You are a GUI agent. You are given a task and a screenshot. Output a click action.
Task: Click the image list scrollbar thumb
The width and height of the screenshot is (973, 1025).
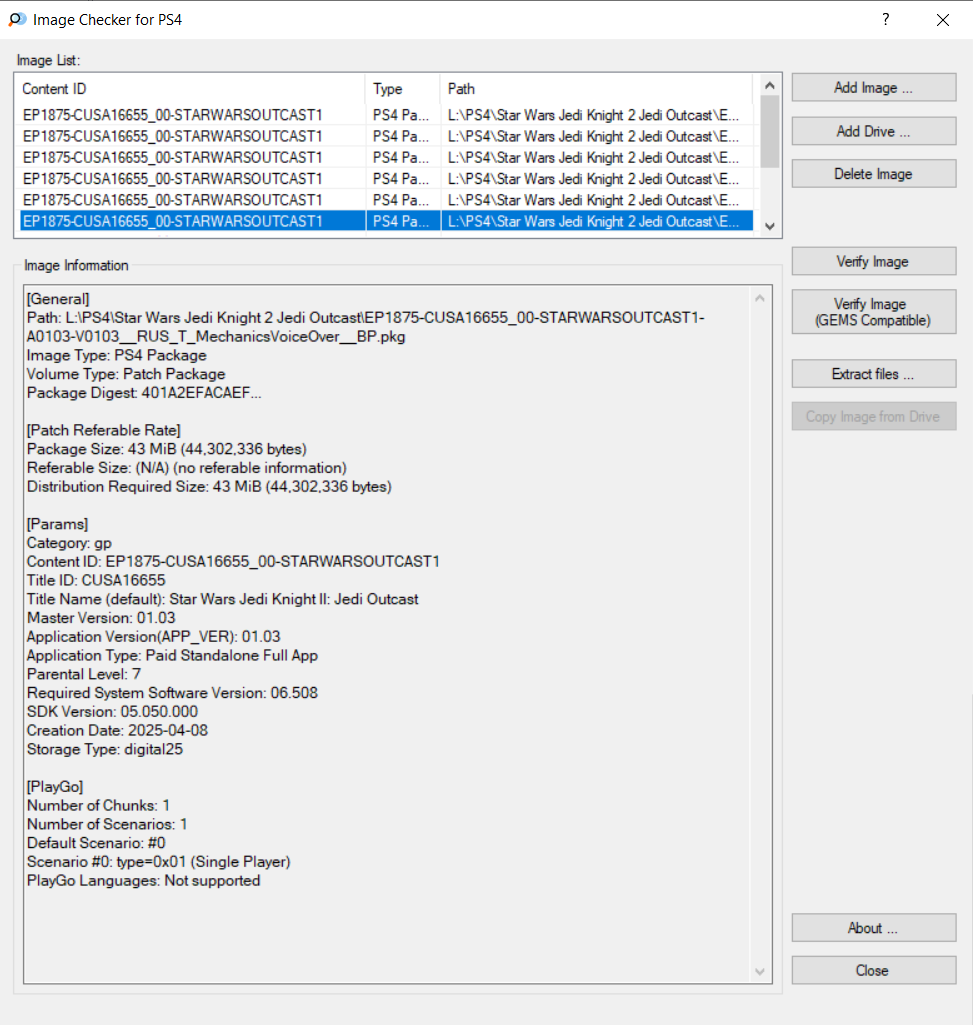tap(769, 130)
